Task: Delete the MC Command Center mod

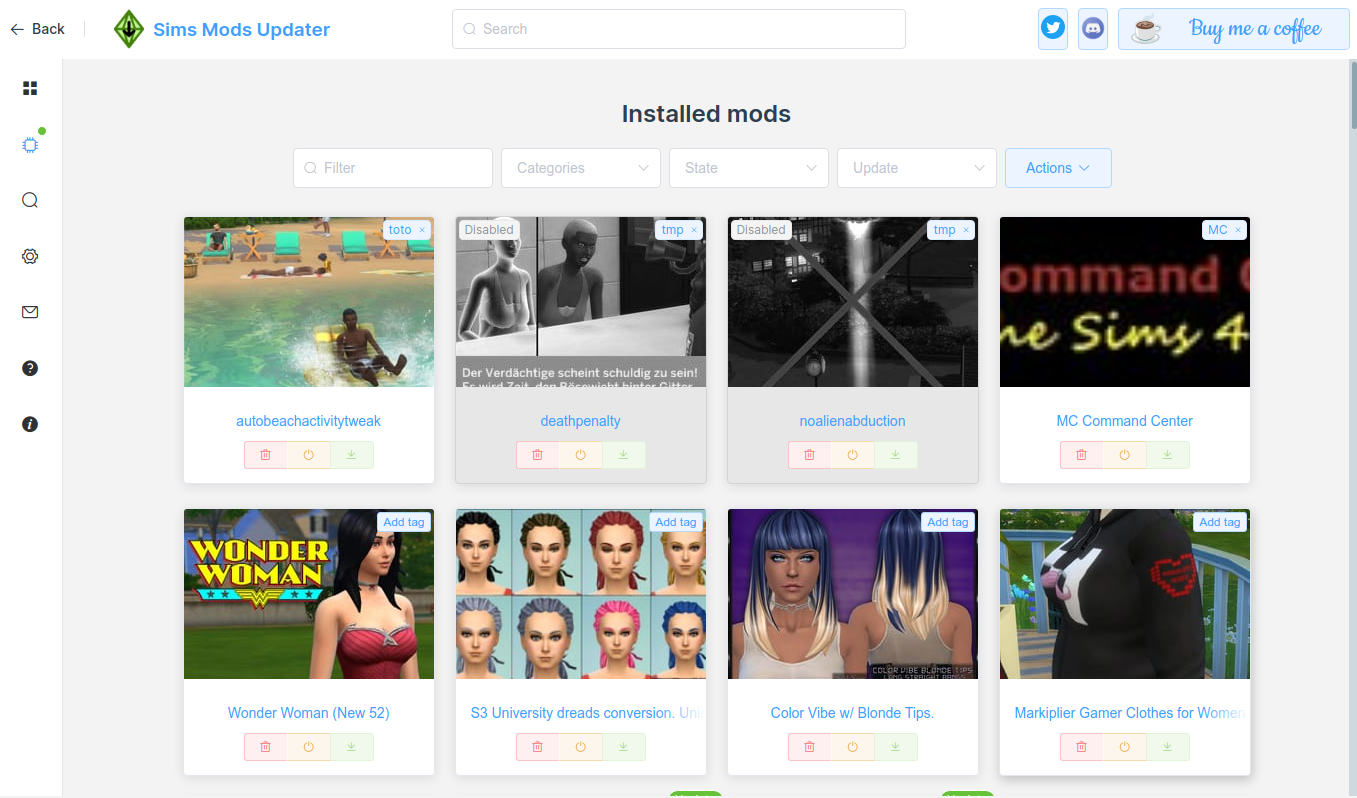Action: pyautogui.click(x=1081, y=455)
